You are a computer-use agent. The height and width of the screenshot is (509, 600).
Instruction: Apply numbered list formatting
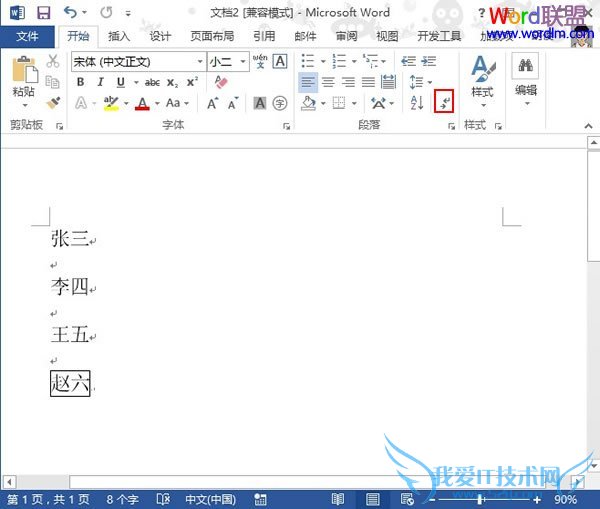click(x=339, y=61)
